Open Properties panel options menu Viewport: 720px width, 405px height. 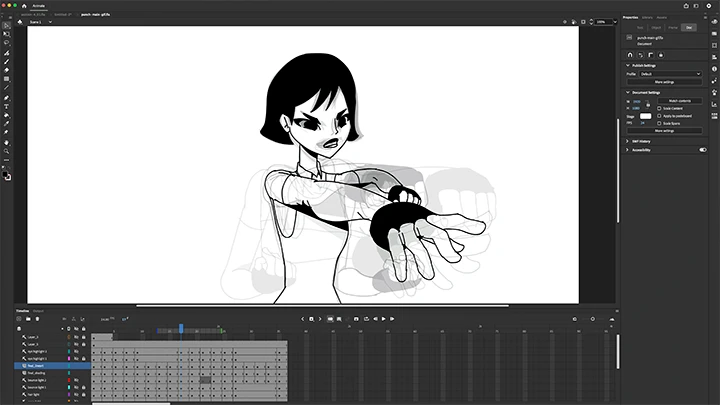(705, 17)
